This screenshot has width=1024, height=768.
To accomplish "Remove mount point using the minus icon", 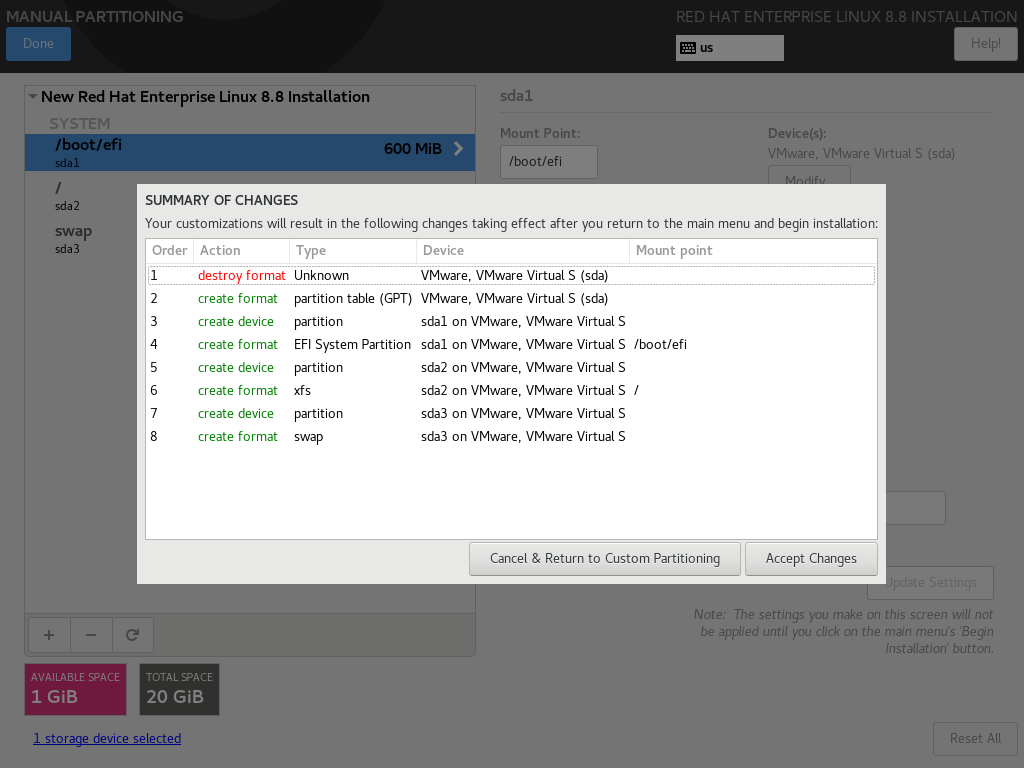I will (x=91, y=635).
